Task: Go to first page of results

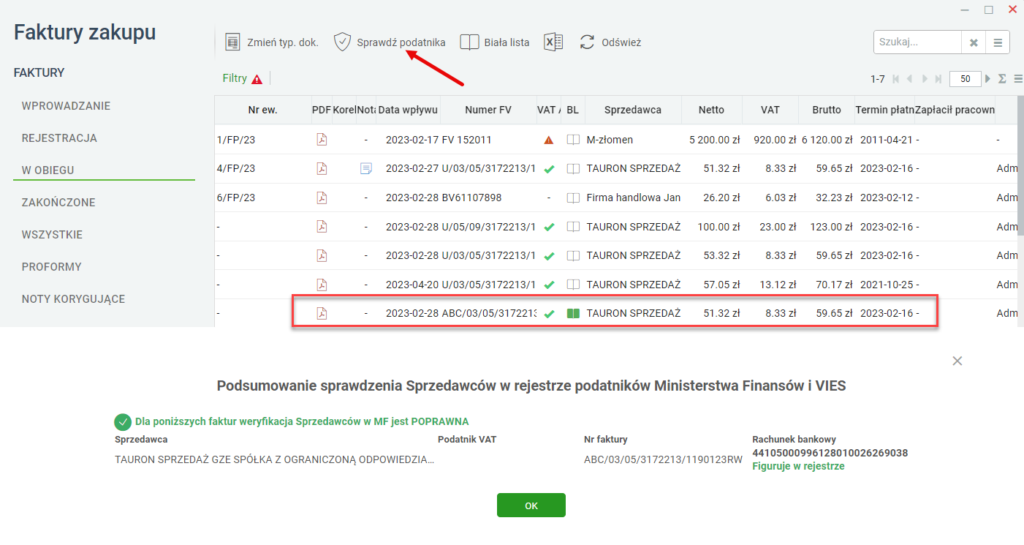Action: (x=896, y=79)
